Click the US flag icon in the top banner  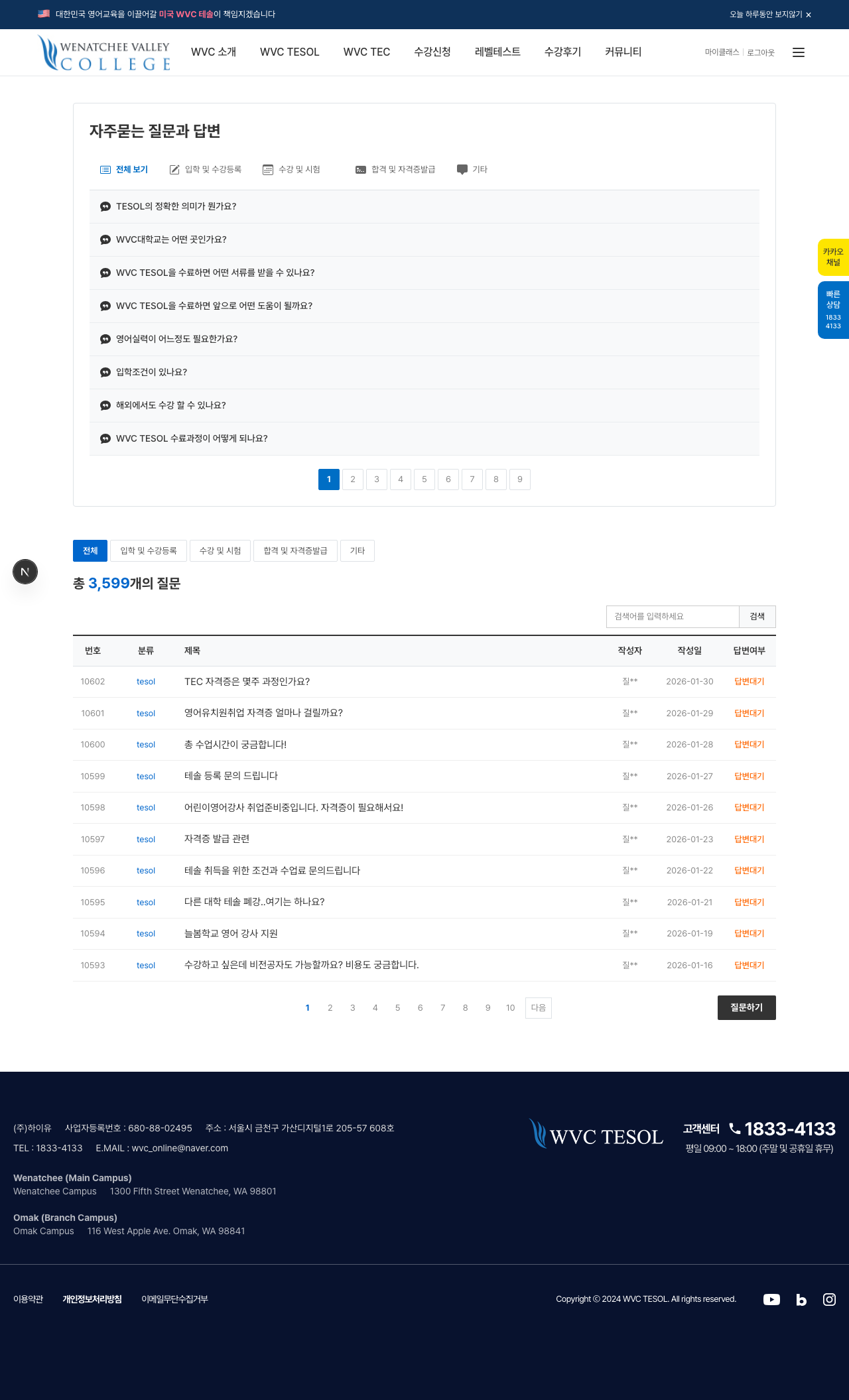(44, 13)
